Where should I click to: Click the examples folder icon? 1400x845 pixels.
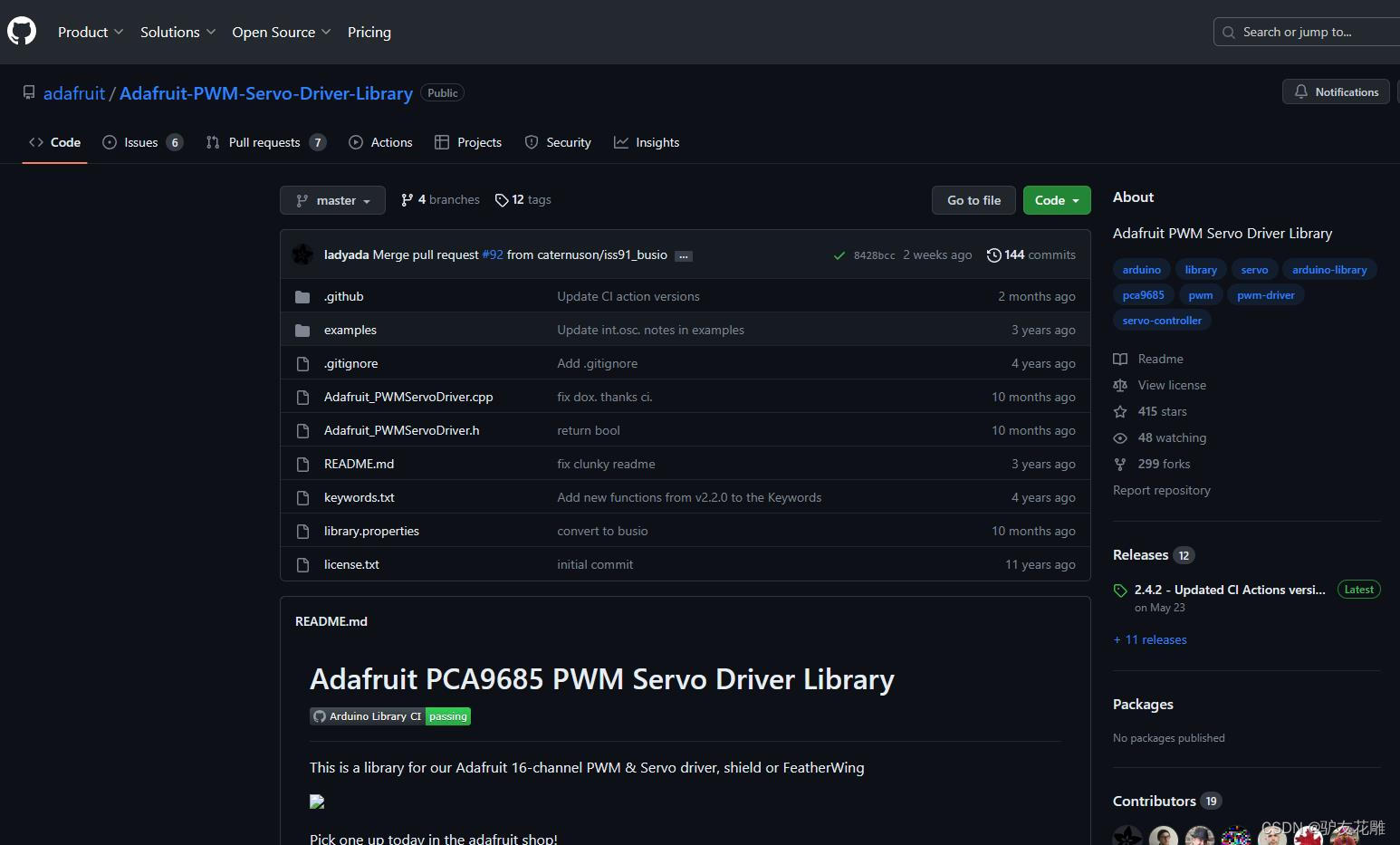click(x=302, y=331)
